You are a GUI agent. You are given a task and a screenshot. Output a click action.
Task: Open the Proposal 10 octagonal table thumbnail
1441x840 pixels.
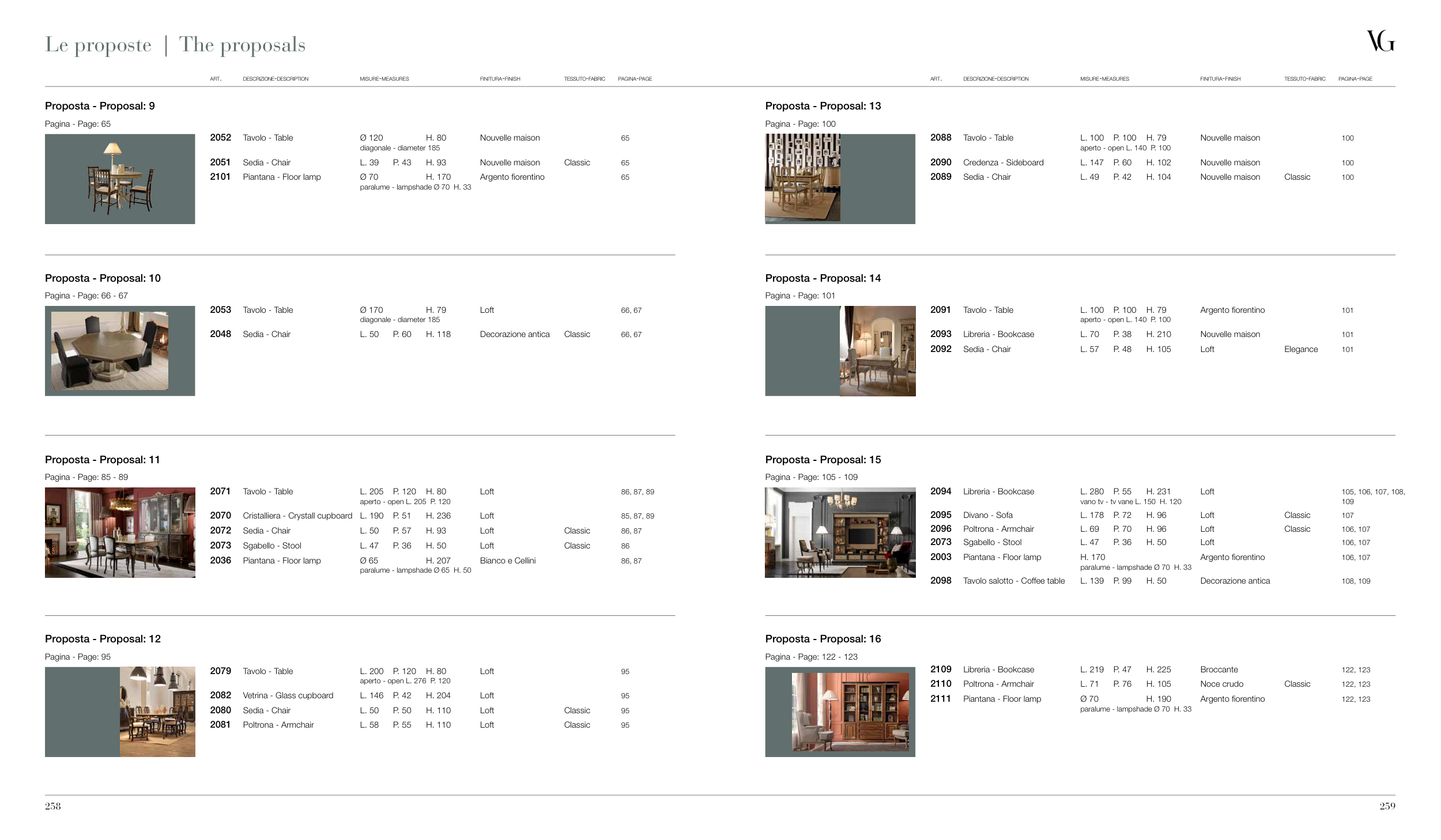pos(120,350)
